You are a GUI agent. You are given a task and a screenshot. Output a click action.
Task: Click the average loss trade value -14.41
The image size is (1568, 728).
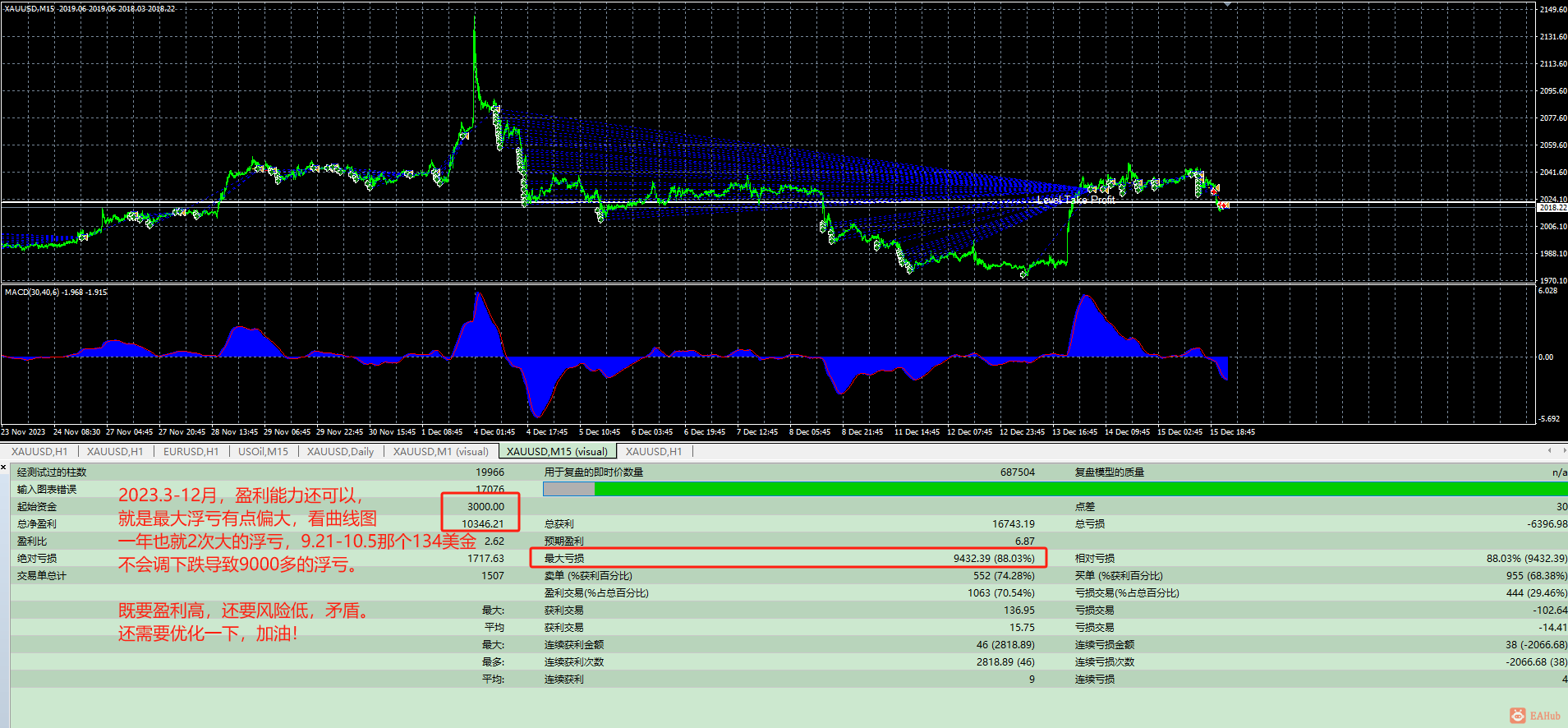tap(1553, 628)
